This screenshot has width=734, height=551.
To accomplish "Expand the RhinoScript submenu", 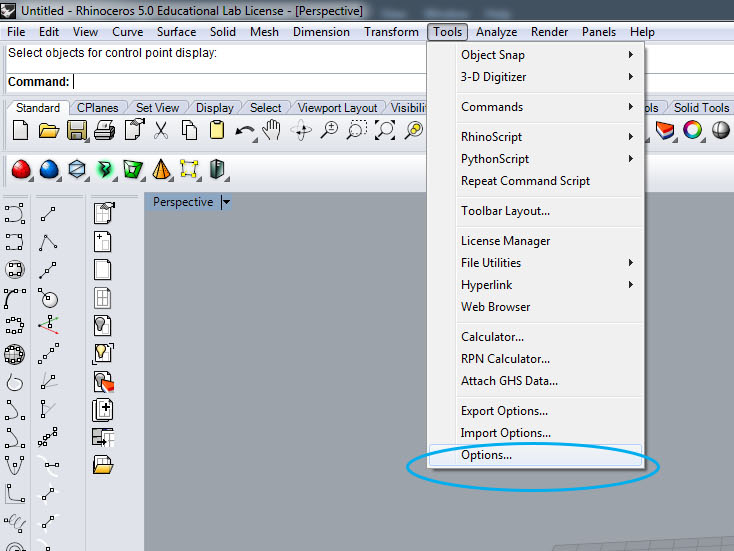I will point(631,137).
